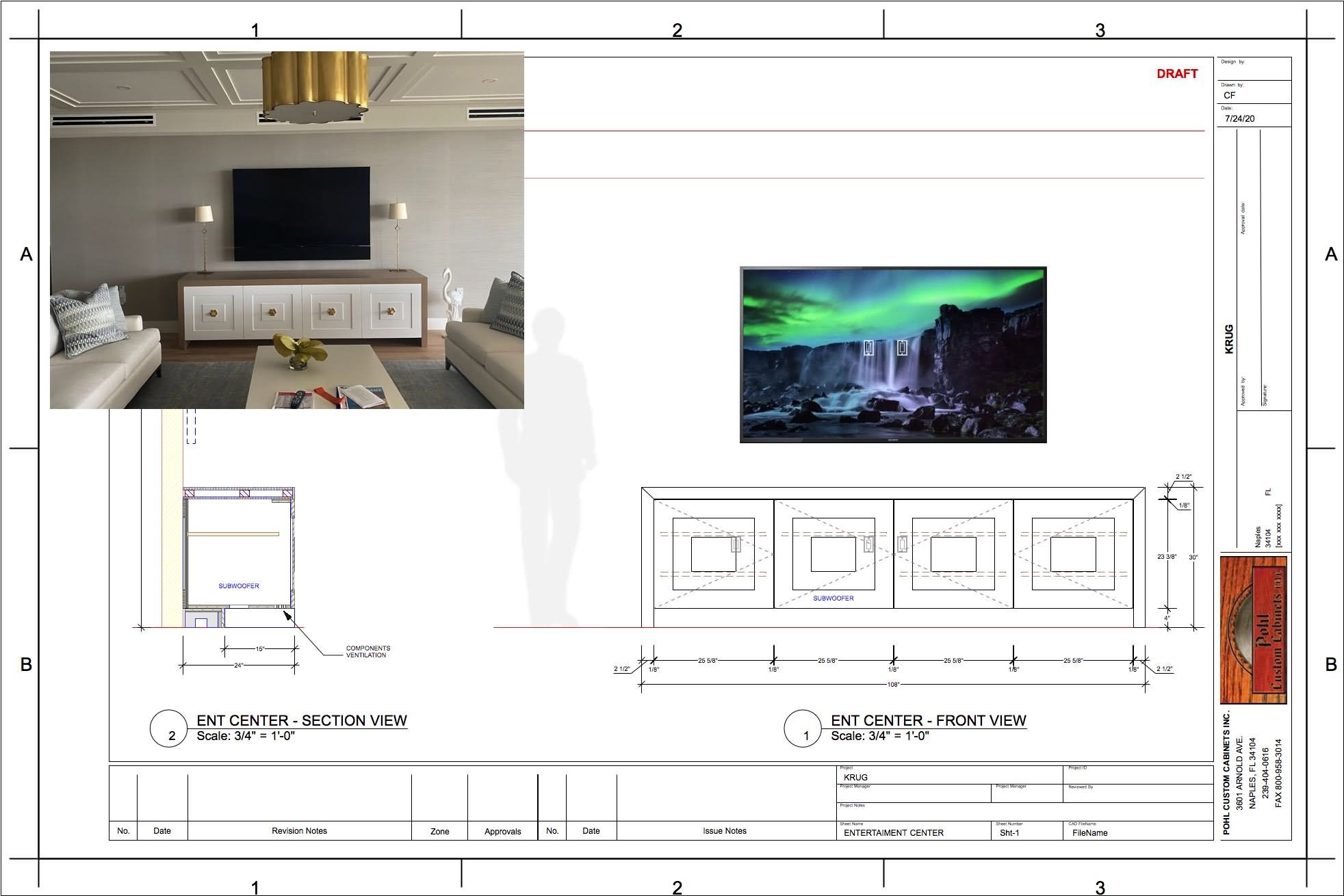Select the ENT CENTER - FRONT VIEW title
The image size is (1344, 896).
(928, 720)
